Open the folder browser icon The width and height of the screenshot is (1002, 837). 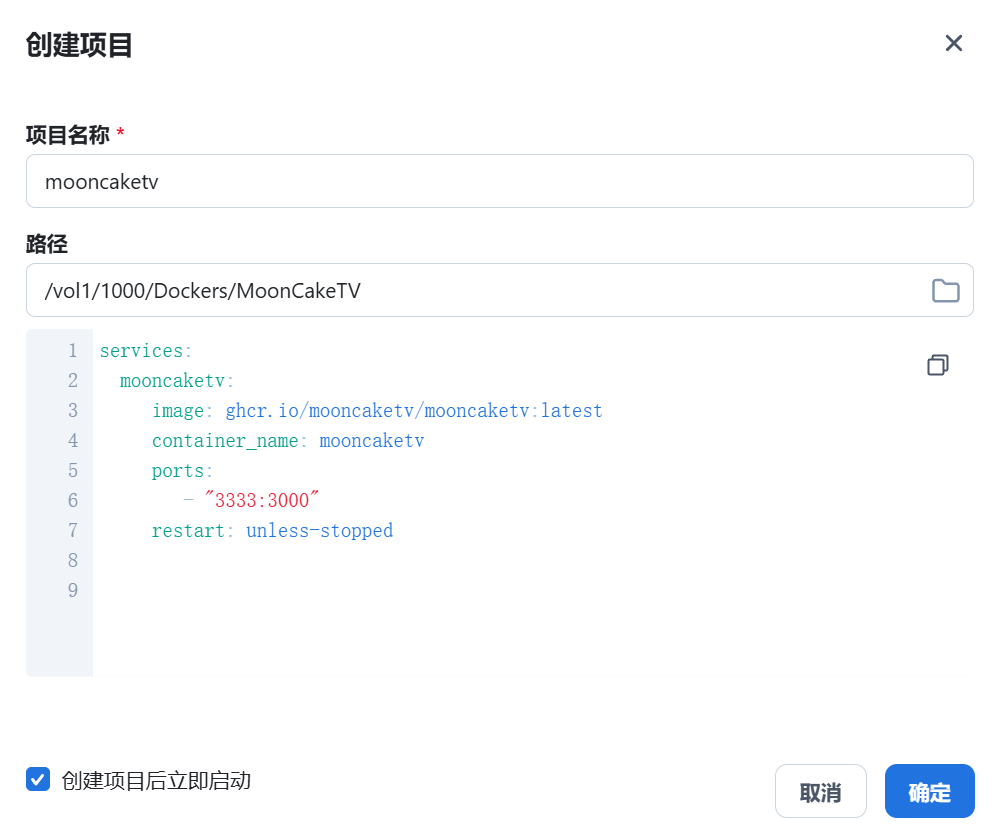point(945,291)
